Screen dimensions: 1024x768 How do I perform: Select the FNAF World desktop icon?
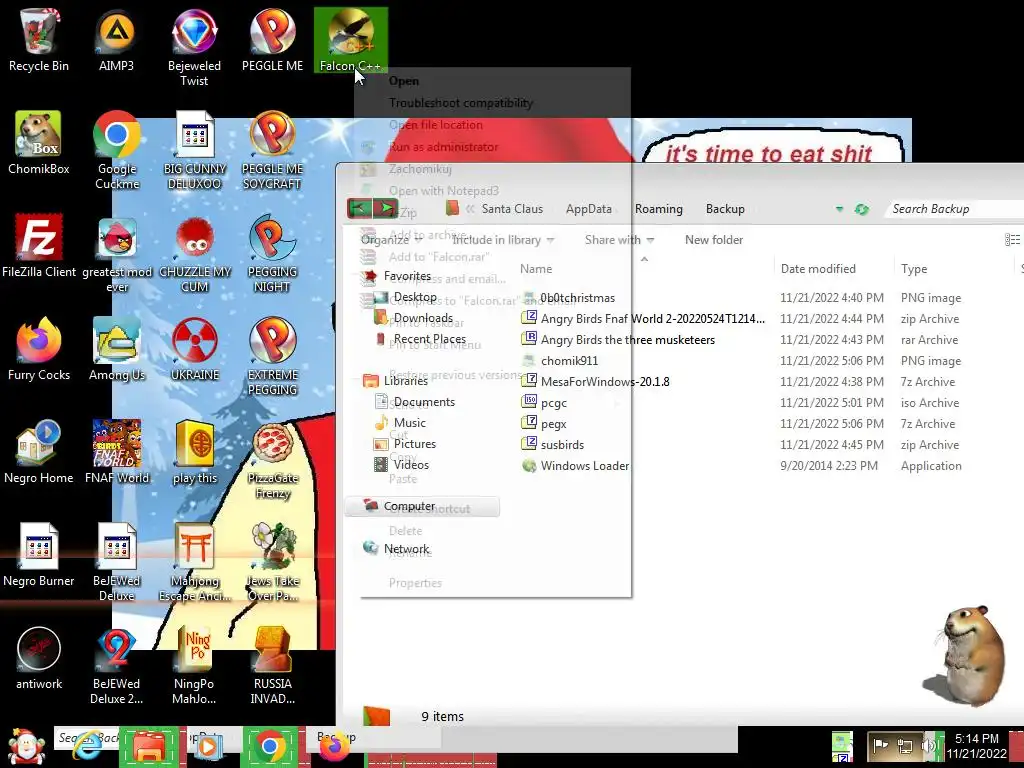click(117, 452)
